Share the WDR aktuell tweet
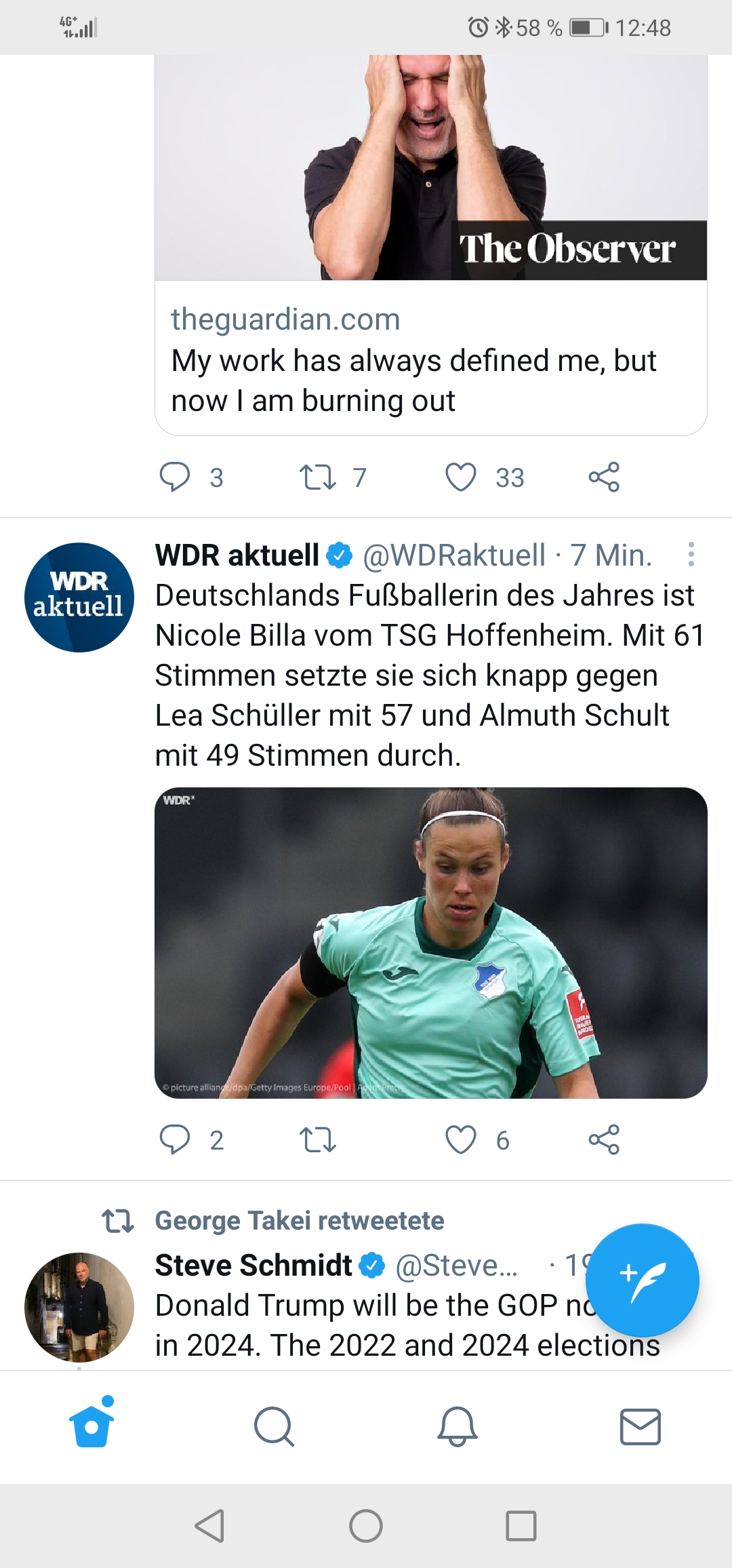The height and width of the screenshot is (1568, 732). coord(604,1139)
